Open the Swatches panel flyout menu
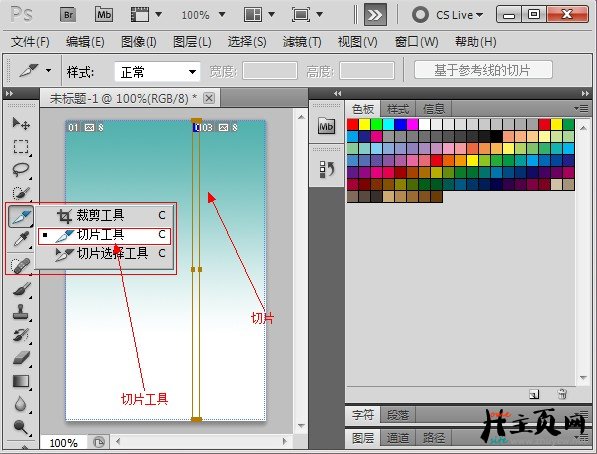Image resolution: width=597 pixels, height=454 pixels. [581, 109]
